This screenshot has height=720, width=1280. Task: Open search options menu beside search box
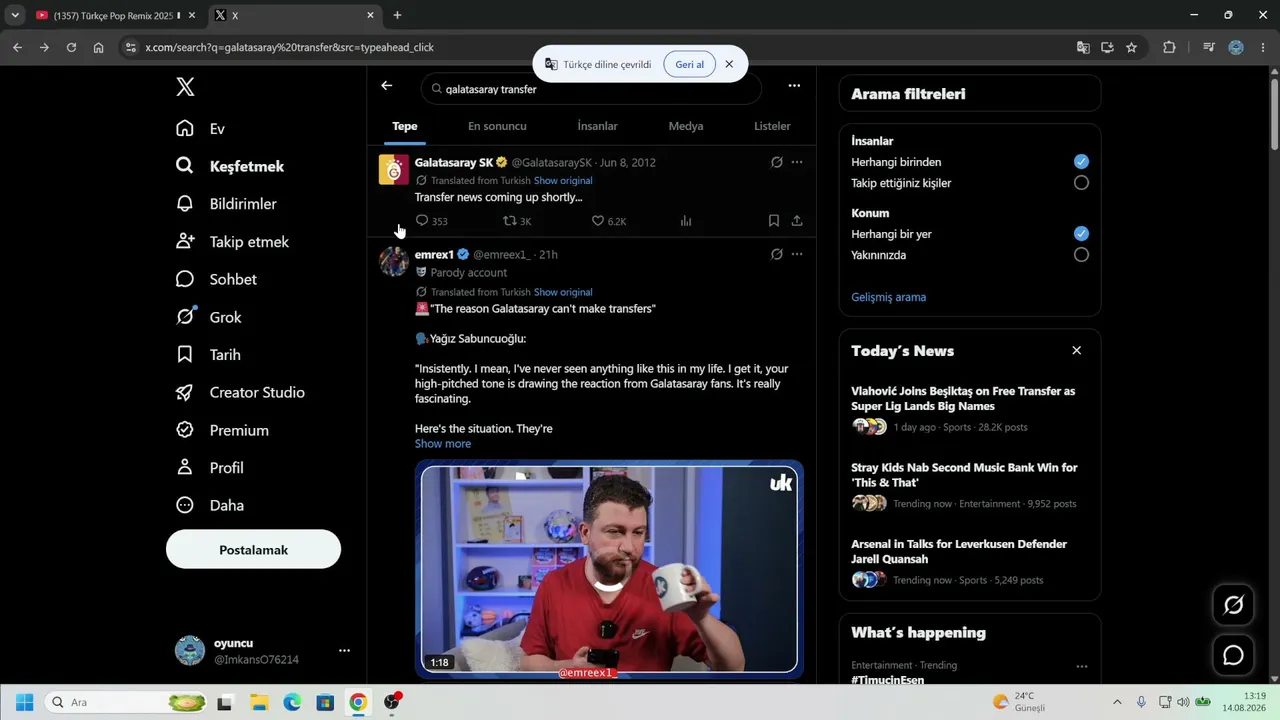794,86
